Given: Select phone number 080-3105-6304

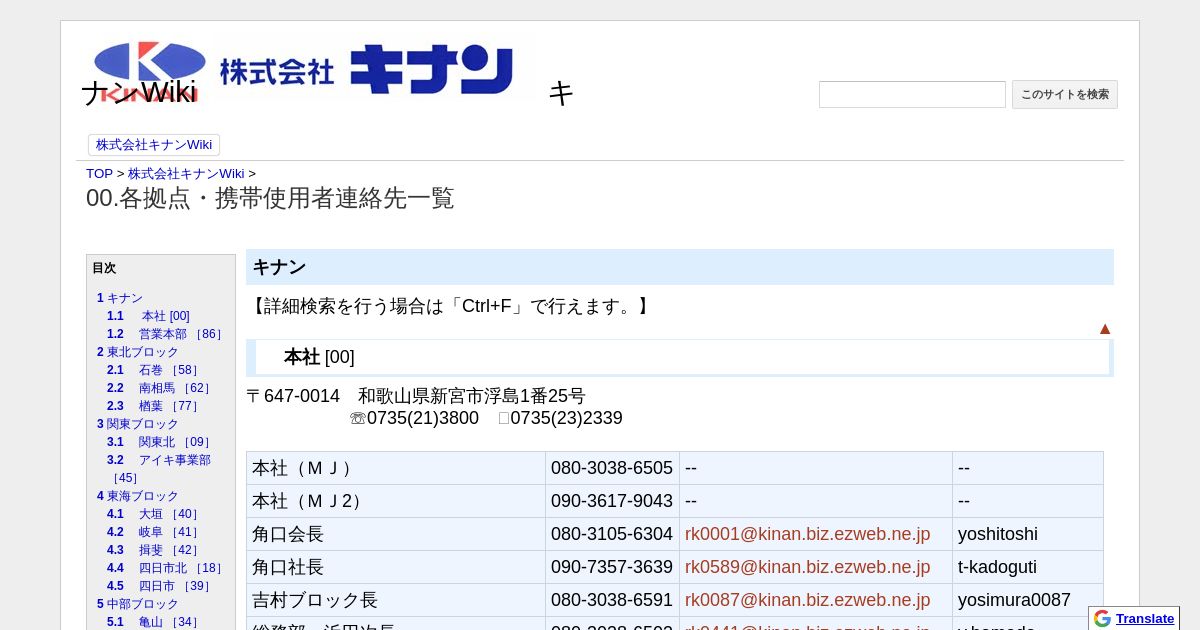Looking at the screenshot, I should pyautogui.click(x=612, y=534).
